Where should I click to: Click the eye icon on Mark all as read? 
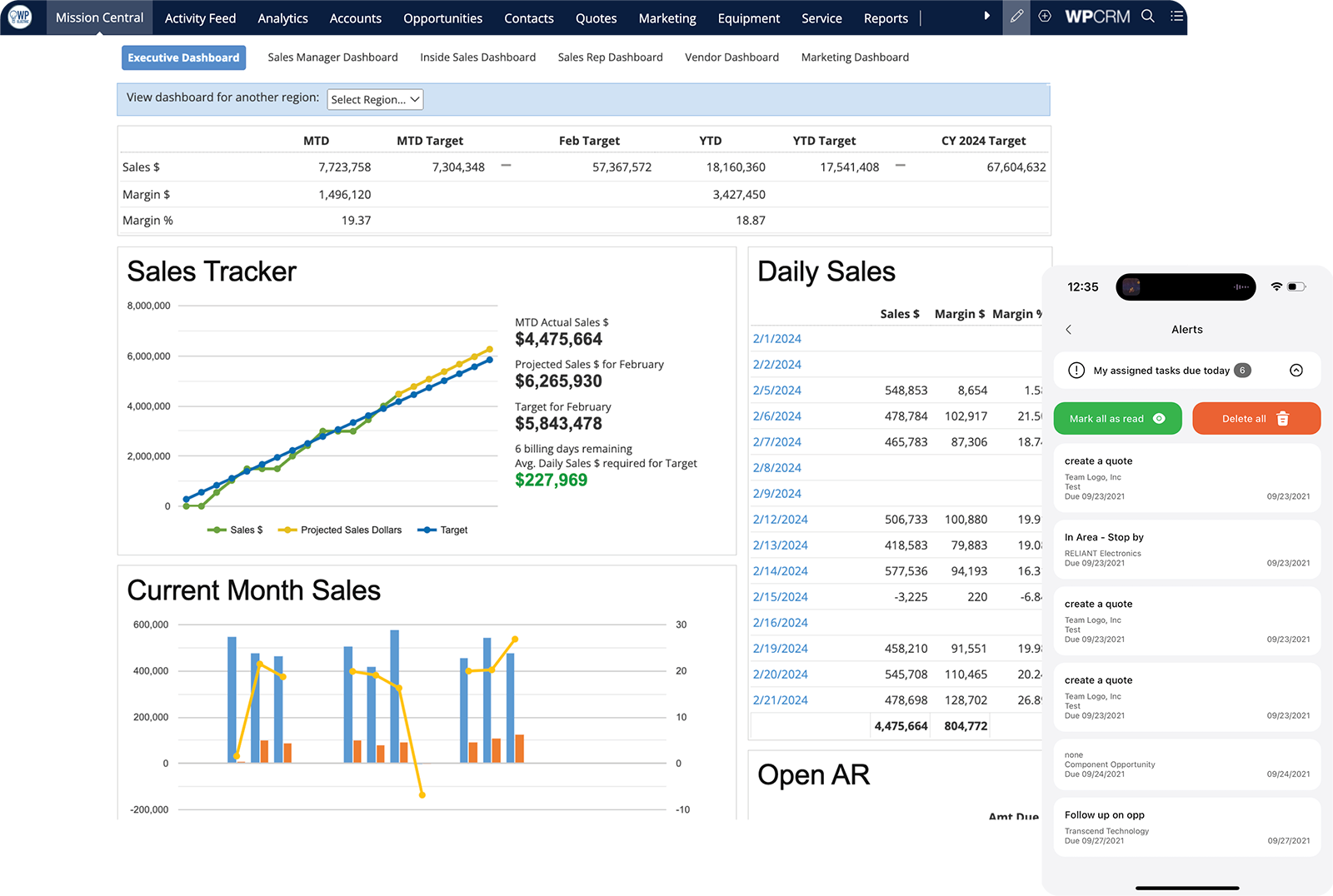click(x=1159, y=419)
